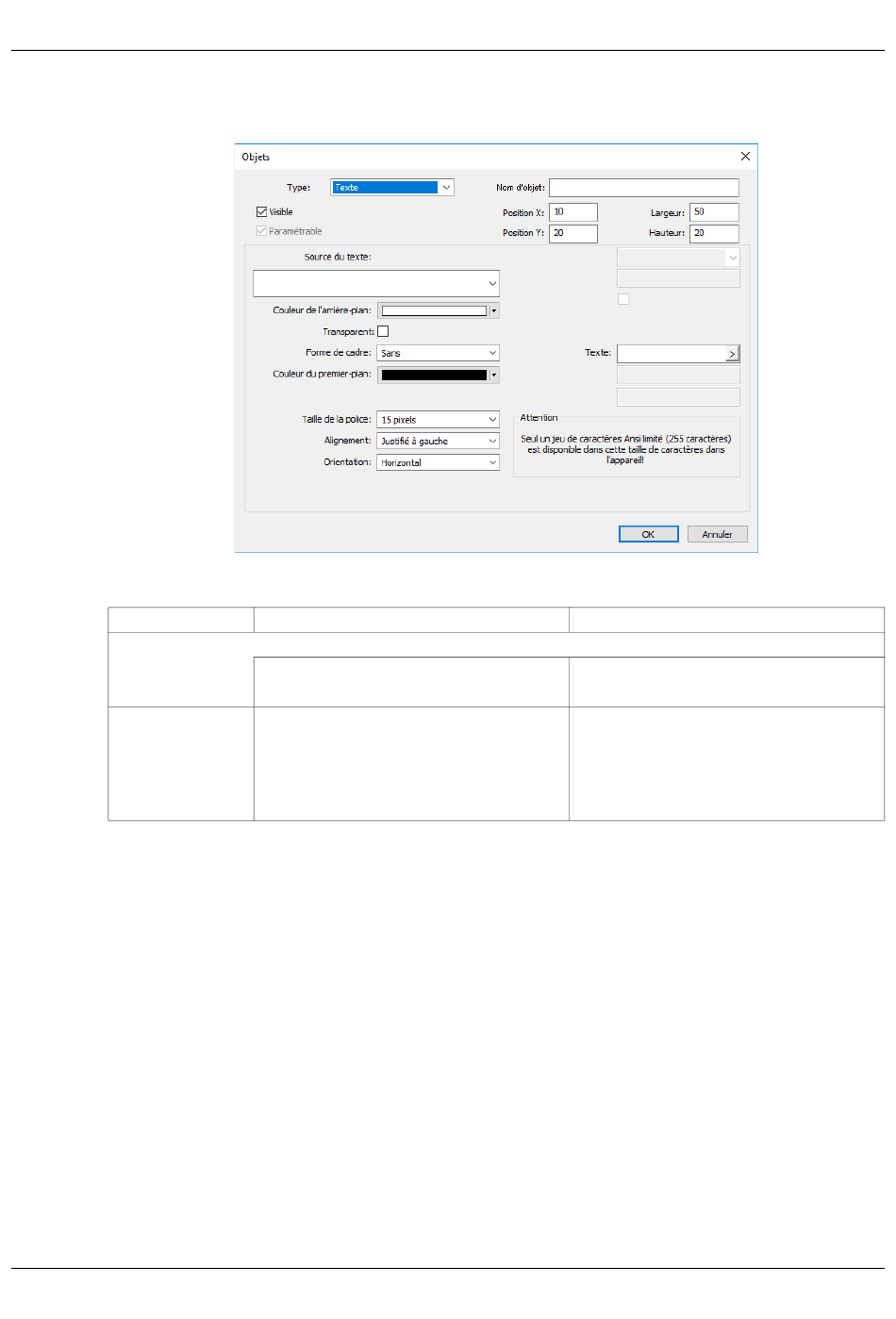The width and height of the screenshot is (896, 1319).
Task: Open the foreground color dropdown arrow
Action: tap(494, 375)
